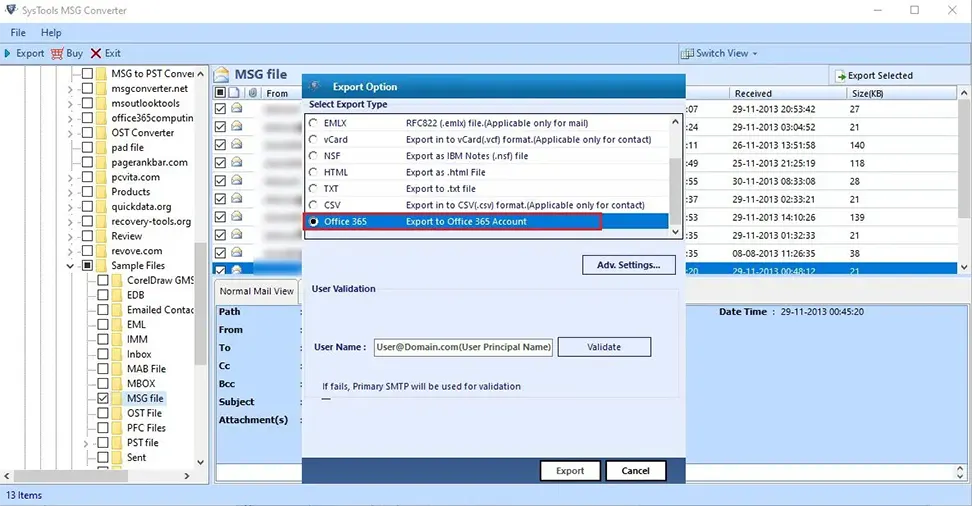Expand the office365computing tree node

(70, 118)
